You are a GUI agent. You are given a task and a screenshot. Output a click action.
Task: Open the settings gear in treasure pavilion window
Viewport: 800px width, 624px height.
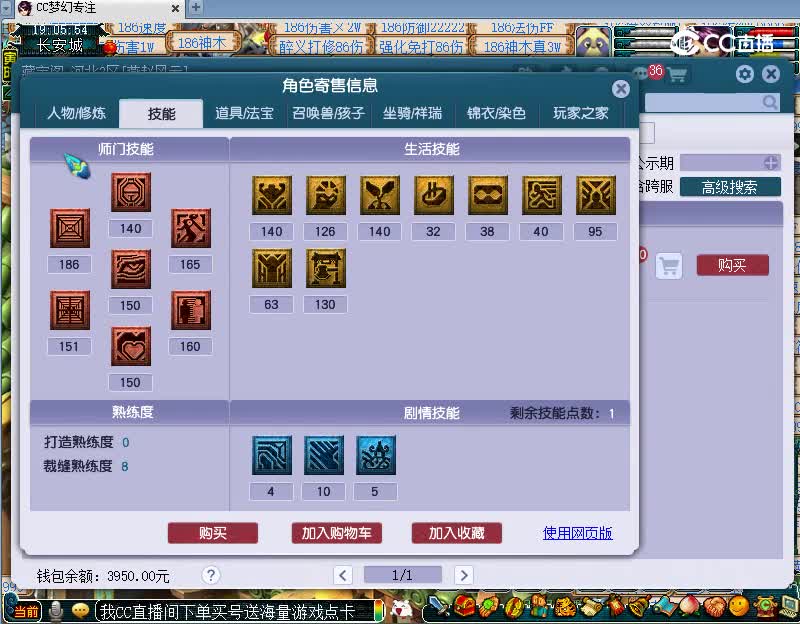point(744,74)
